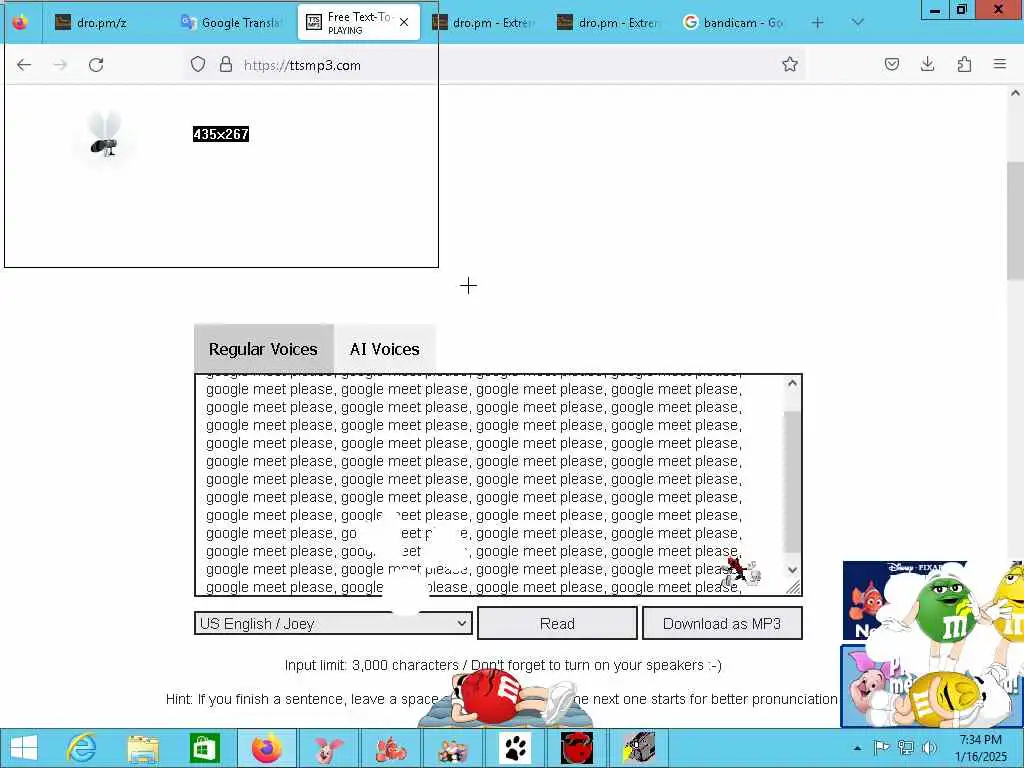
Task: Go back using the browser back arrow
Action: coord(24,65)
